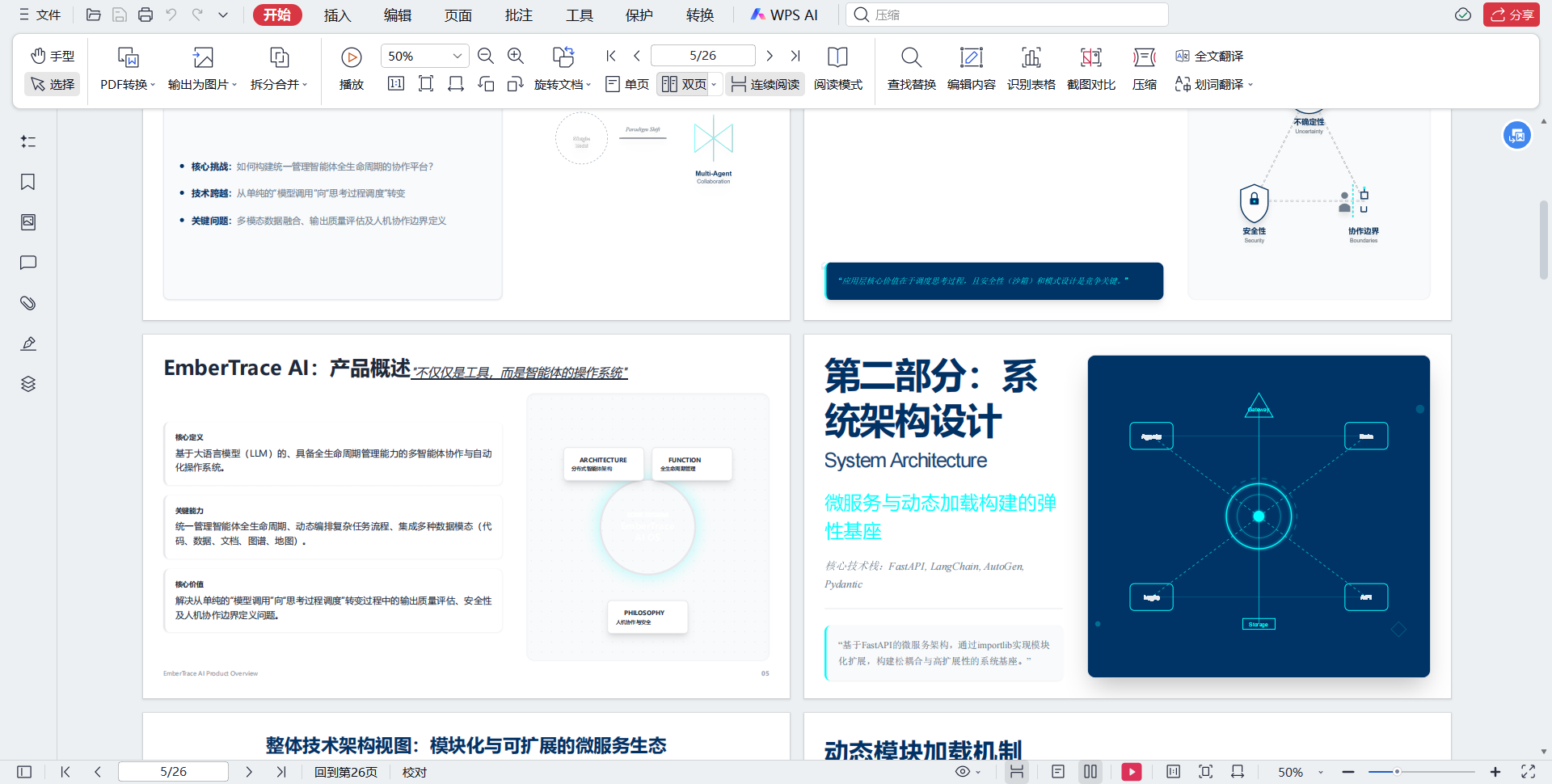Open thumbnails panel in left sidebar
The height and width of the screenshot is (784, 1552).
coord(28,222)
